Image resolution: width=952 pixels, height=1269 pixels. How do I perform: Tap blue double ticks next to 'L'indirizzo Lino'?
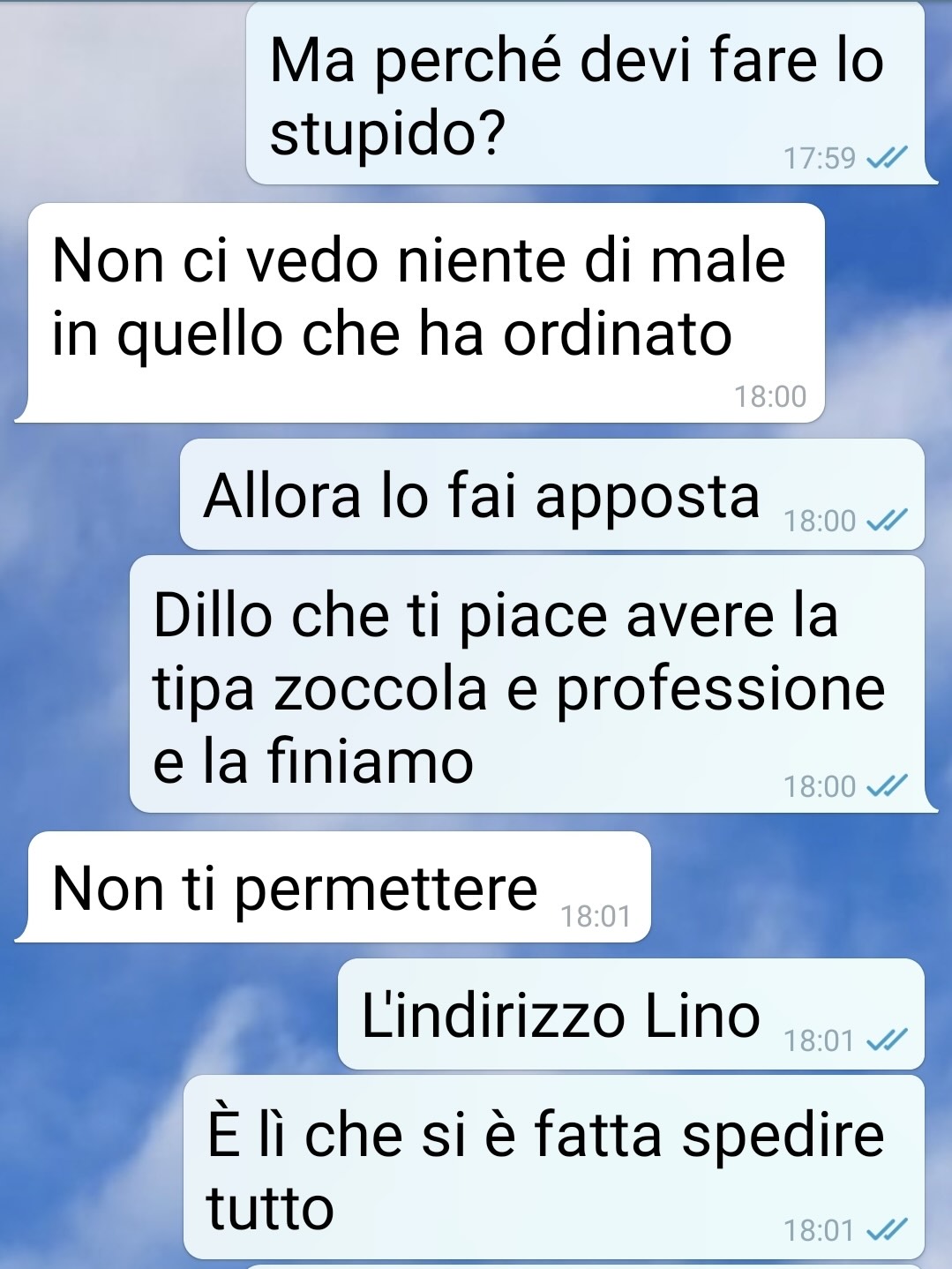pos(886,1040)
